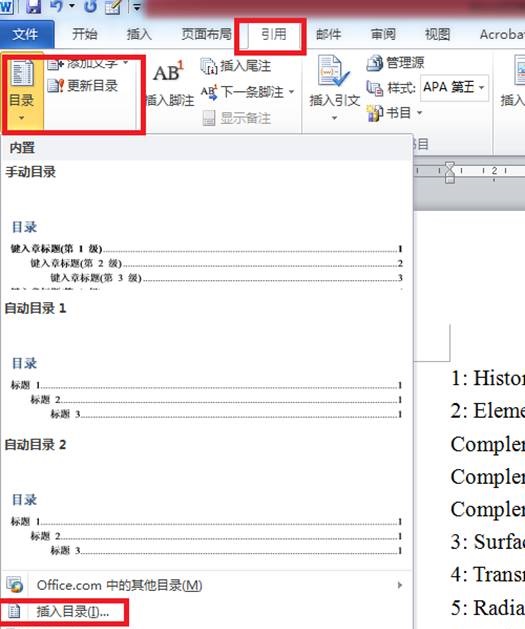Viewport: 525px width, 629px height.
Task: Click the save icon in quick access toolbar
Action: pyautogui.click(x=33, y=6)
